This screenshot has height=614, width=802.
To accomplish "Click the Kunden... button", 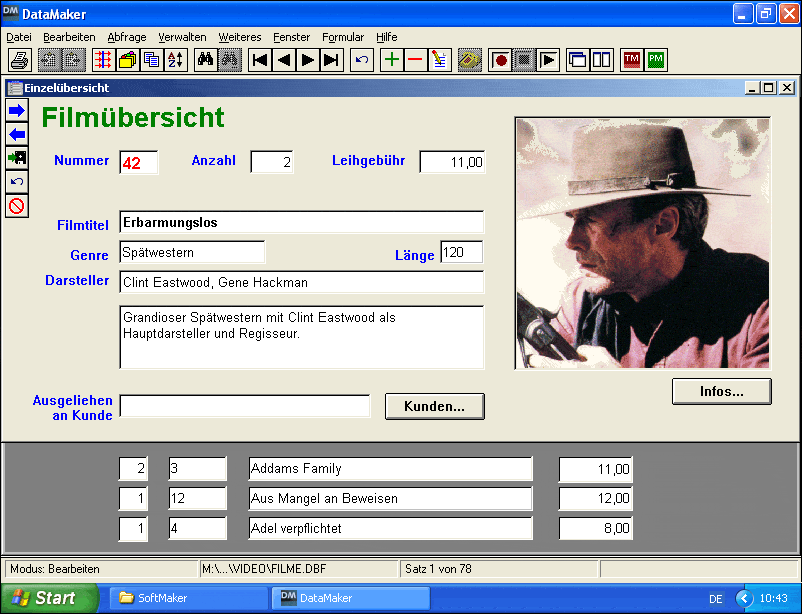I will pos(435,407).
